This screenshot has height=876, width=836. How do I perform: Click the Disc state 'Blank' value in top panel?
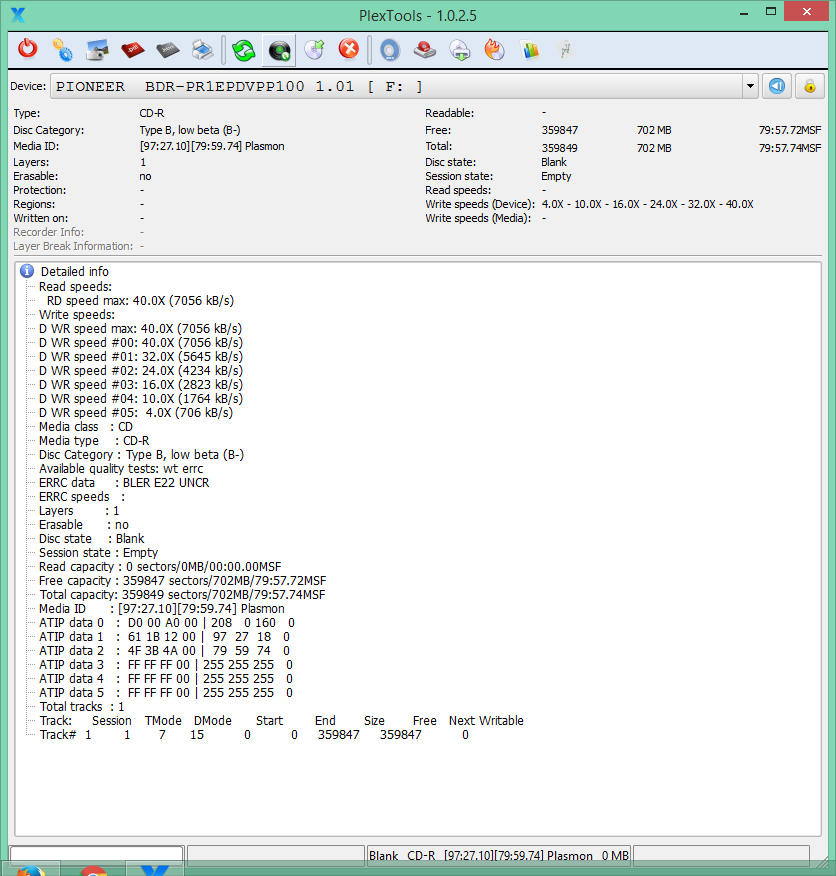(554, 162)
